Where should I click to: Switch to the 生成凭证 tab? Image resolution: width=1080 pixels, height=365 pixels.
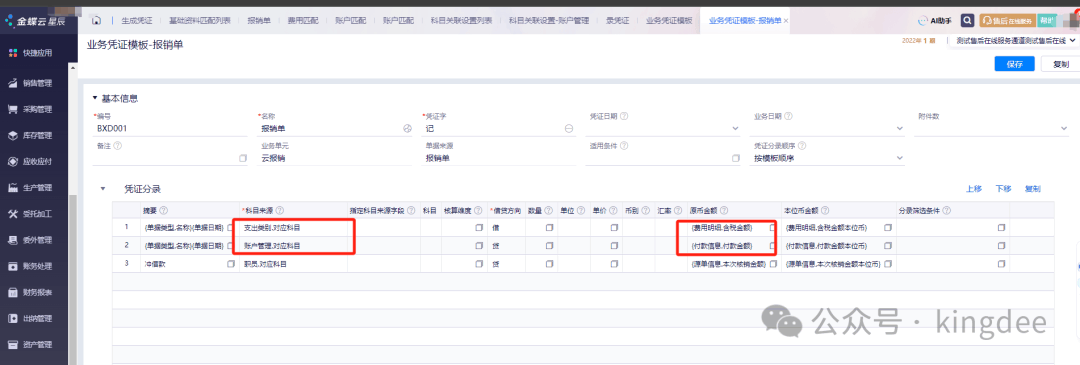coord(136,21)
